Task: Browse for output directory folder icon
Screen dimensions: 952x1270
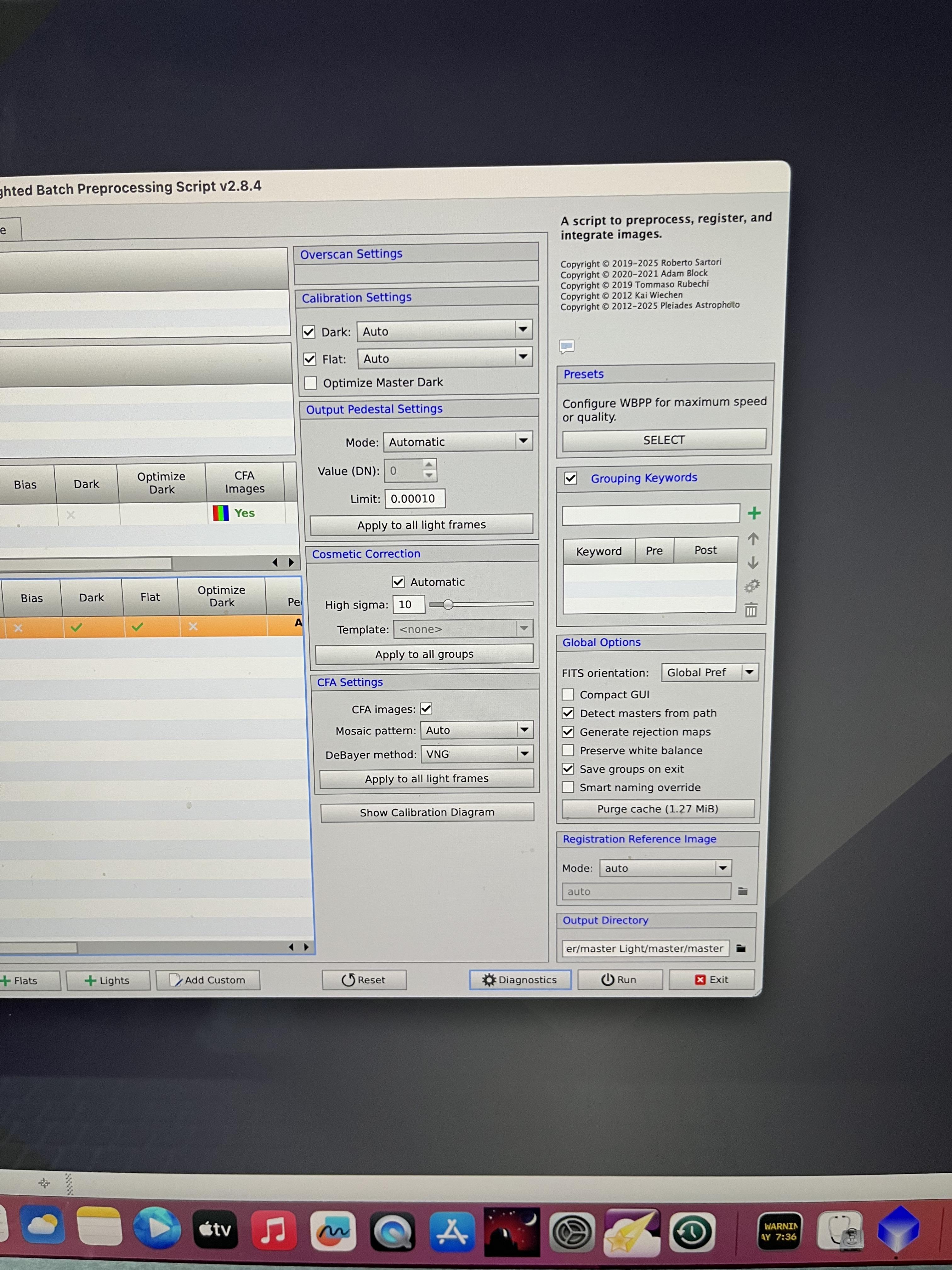Action: 741,948
